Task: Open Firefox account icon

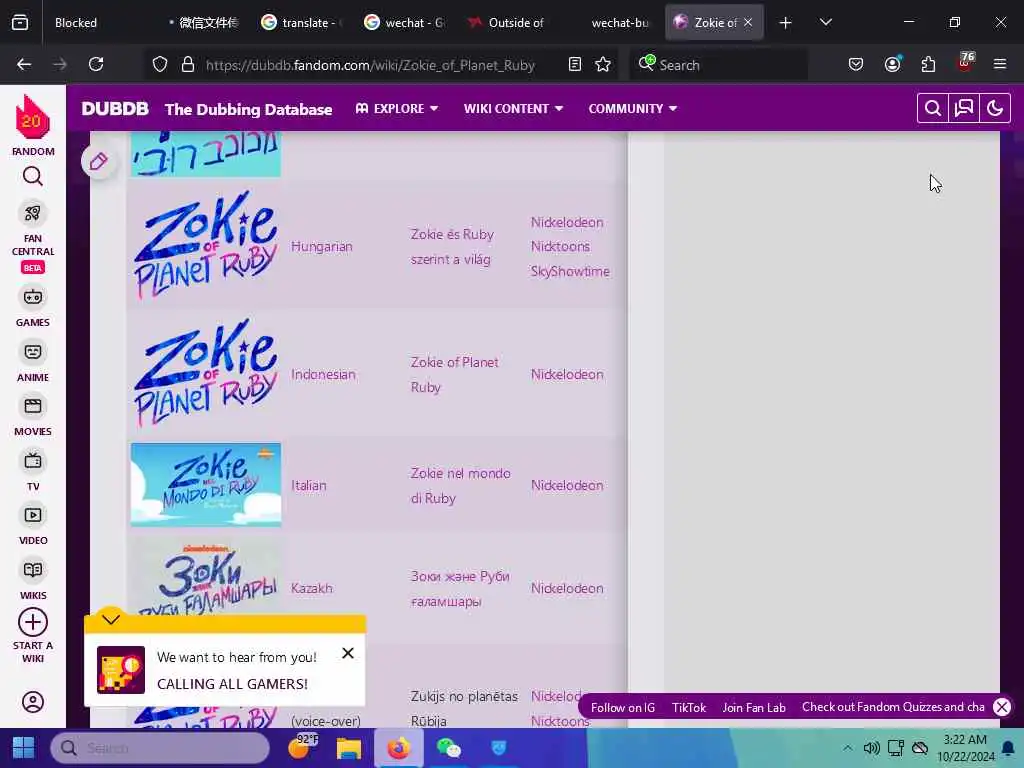Action: point(892,65)
